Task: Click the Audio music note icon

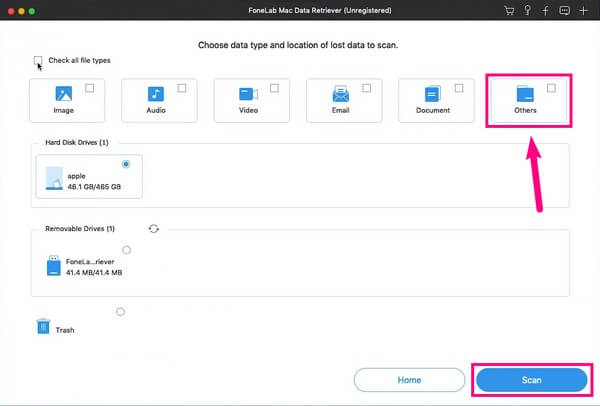Action: coord(156,94)
